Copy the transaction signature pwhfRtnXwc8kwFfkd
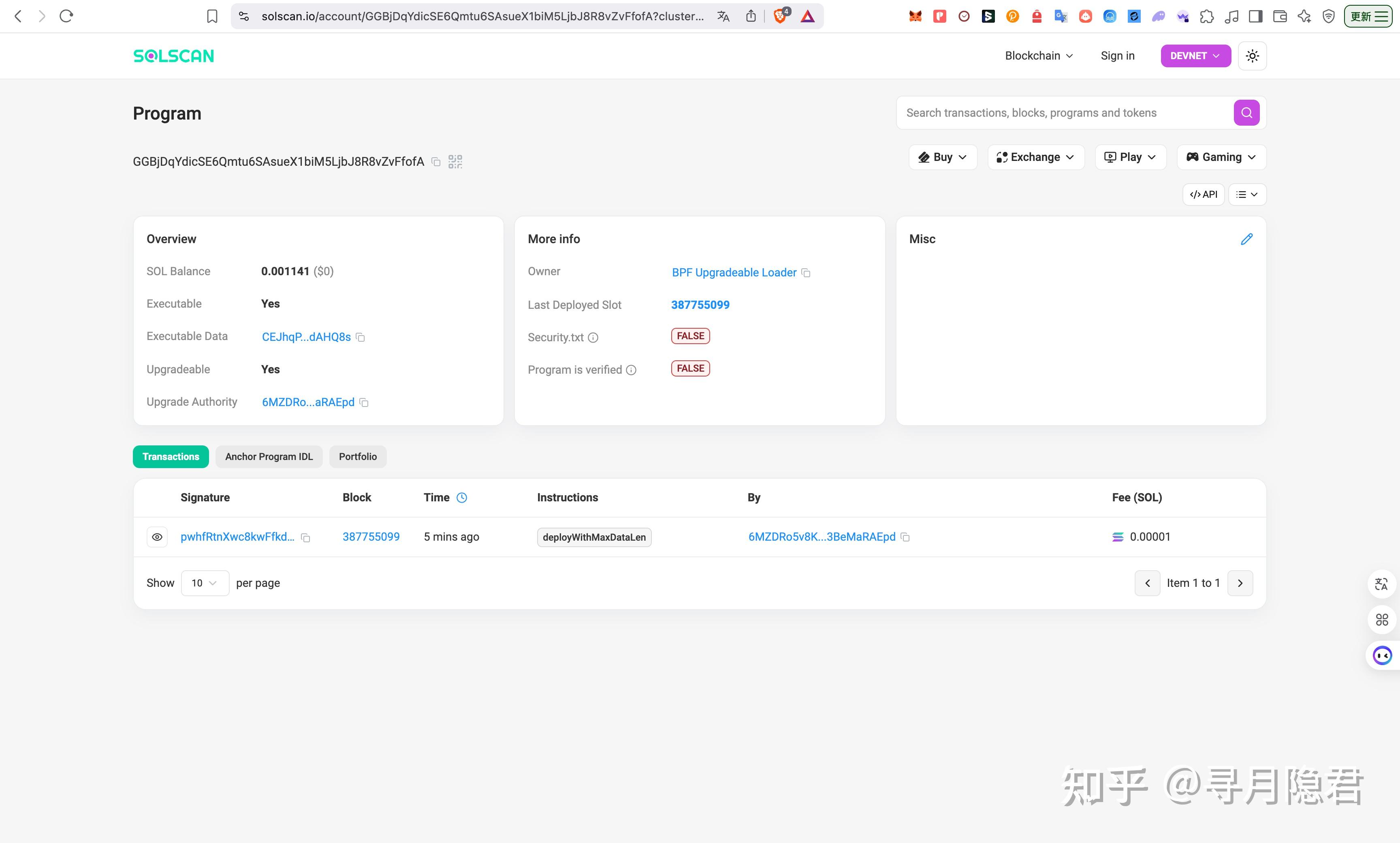This screenshot has height=843, width=1400. point(305,537)
